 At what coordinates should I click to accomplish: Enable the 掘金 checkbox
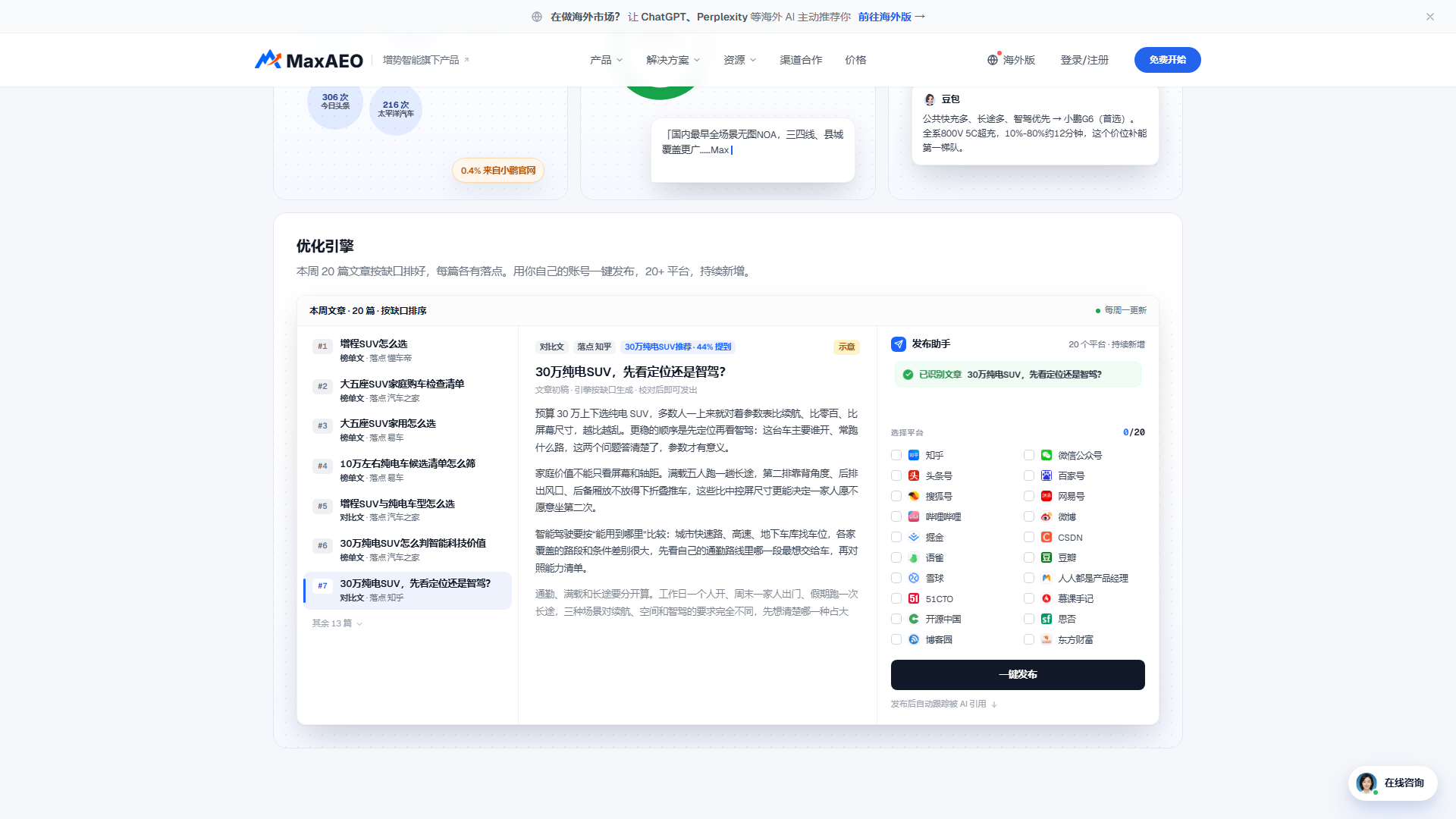pos(896,537)
